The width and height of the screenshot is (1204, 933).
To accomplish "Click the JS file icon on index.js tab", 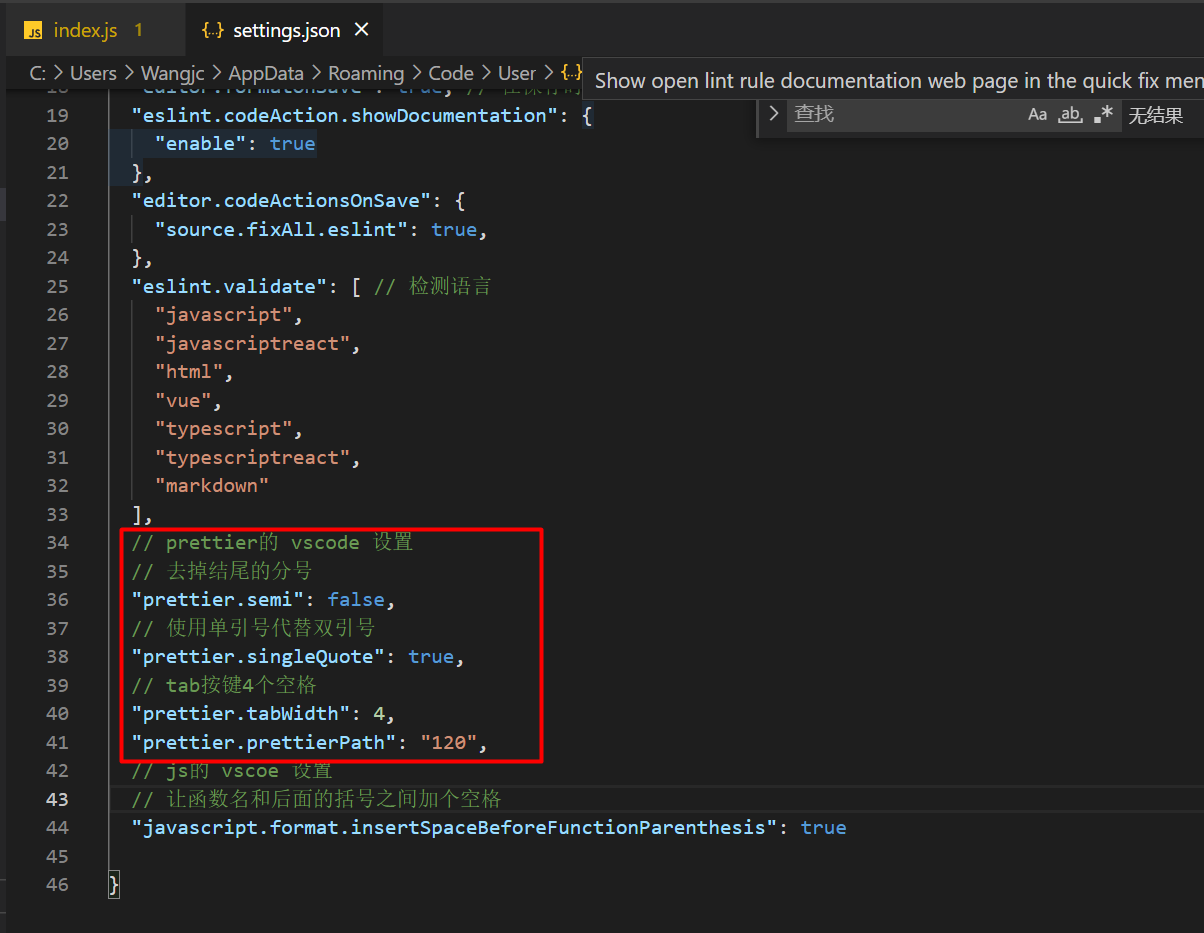I will click(34, 31).
